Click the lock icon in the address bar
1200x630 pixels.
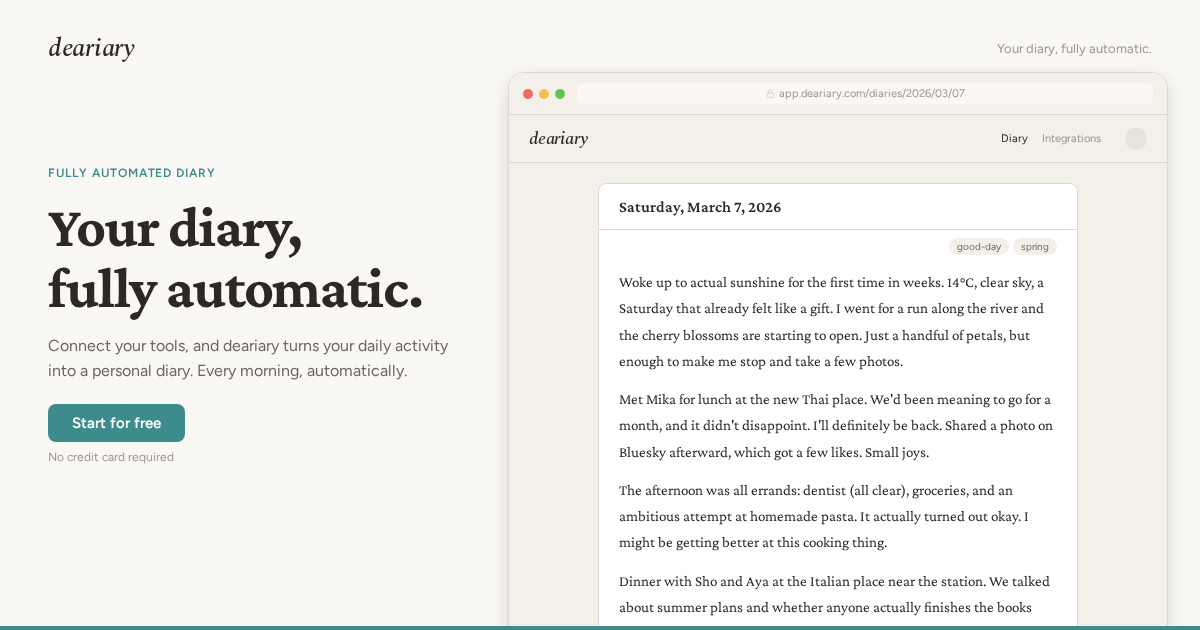coord(769,93)
